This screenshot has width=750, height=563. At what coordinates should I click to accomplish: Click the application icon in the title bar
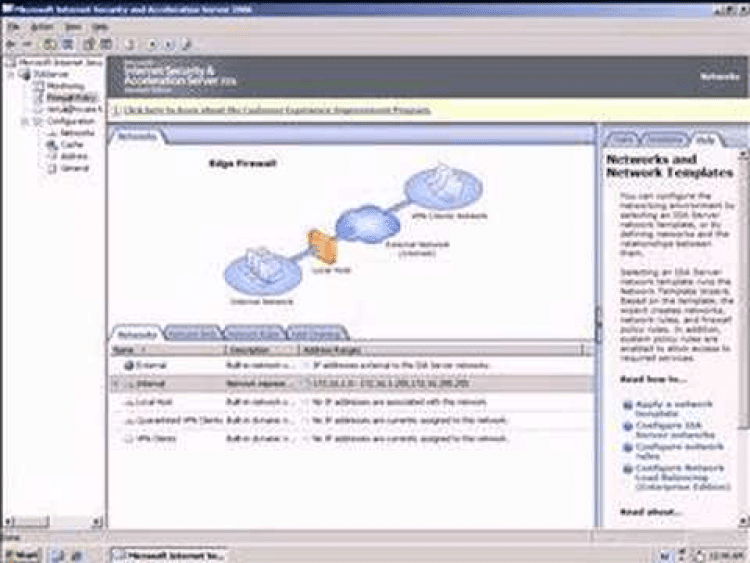[x=7, y=9]
